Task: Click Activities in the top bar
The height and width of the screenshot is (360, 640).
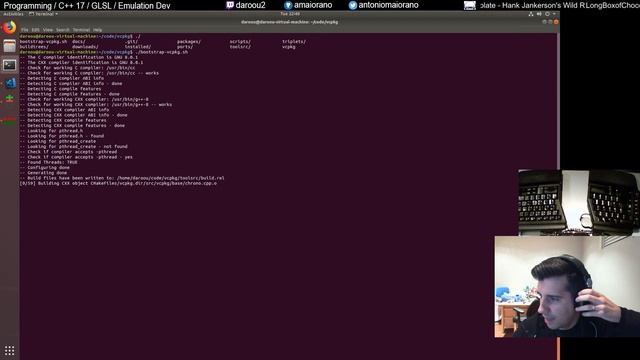Action: coord(13,14)
